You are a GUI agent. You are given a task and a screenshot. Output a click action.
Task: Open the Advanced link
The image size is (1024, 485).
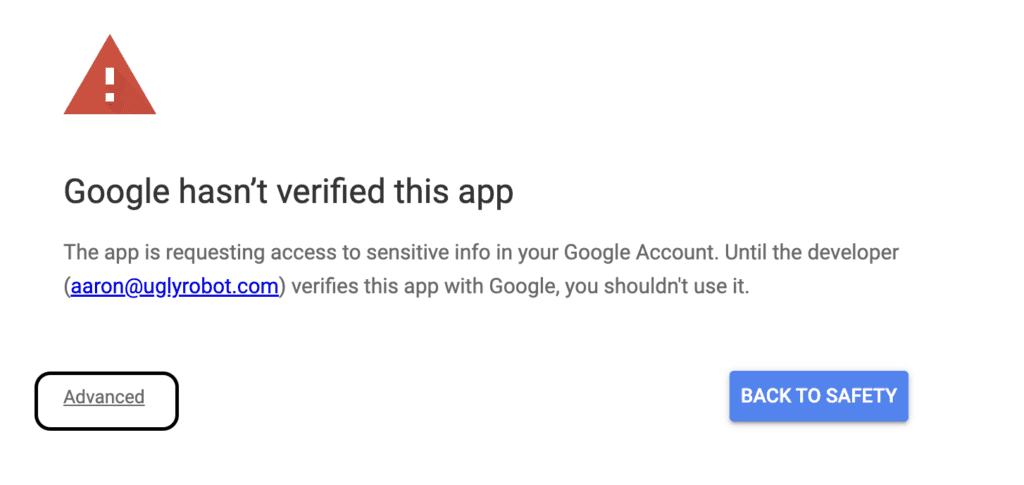point(104,397)
